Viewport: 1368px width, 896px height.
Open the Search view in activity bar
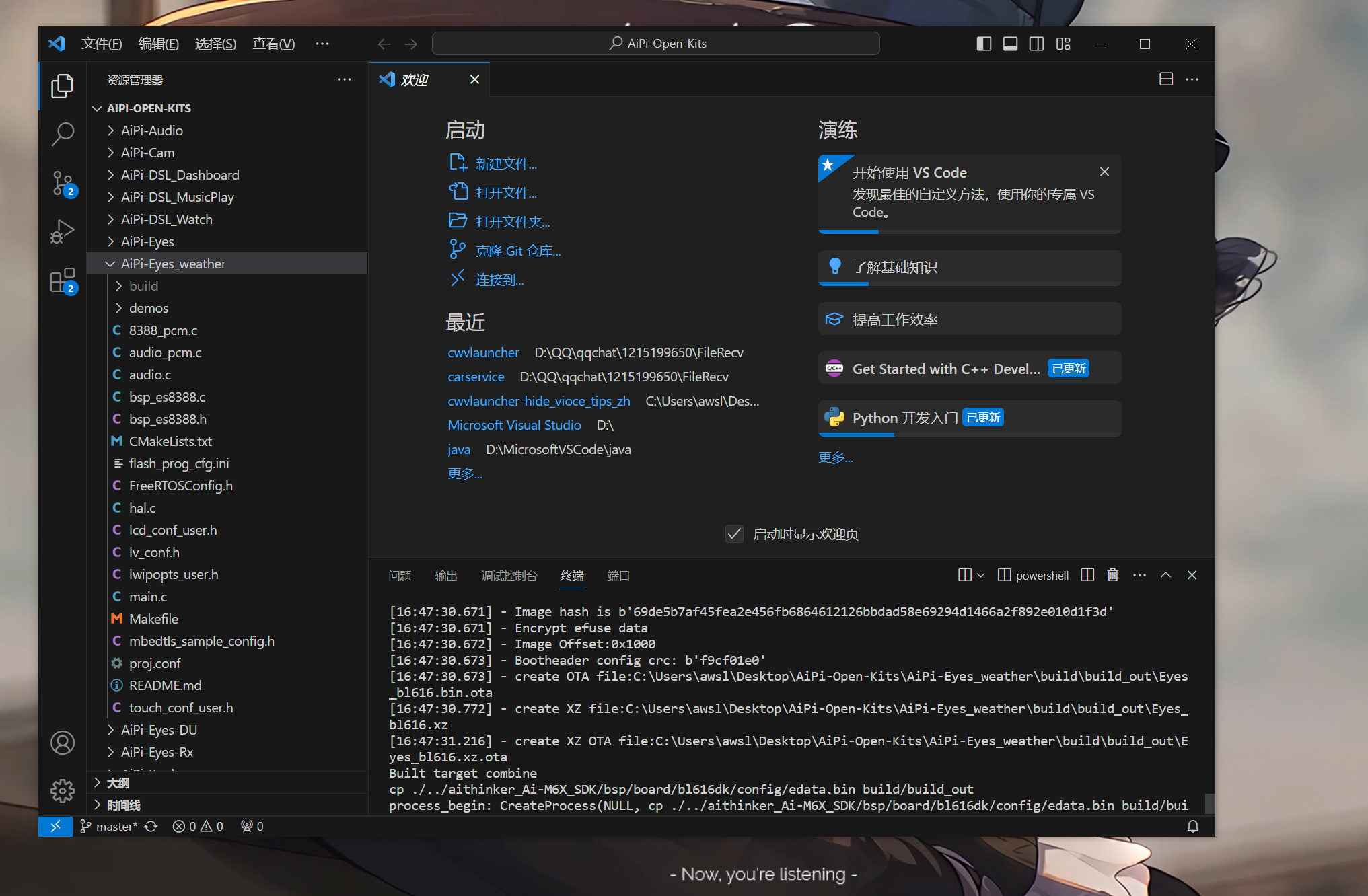(x=63, y=134)
